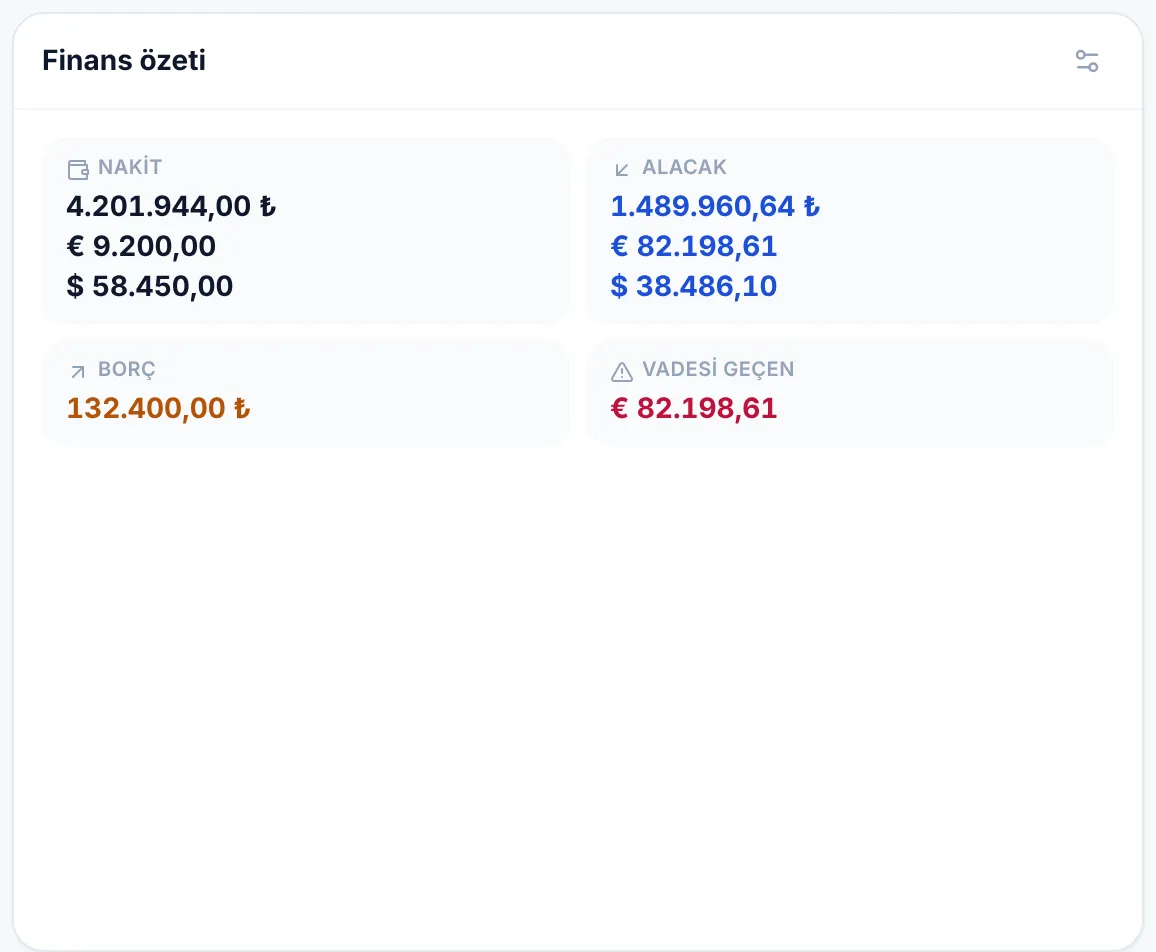Select the BORÇ label

[127, 369]
